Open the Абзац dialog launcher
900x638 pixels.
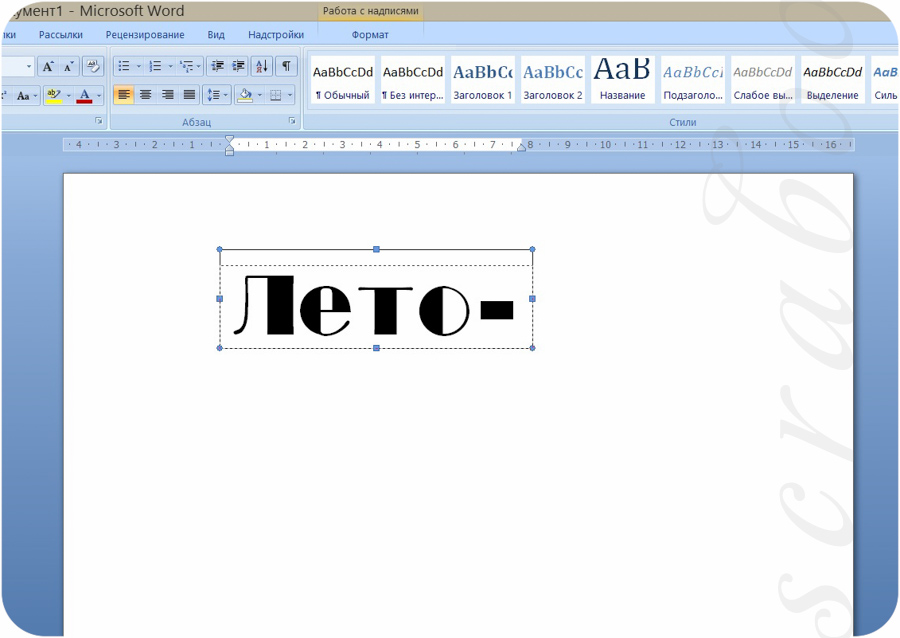click(292, 120)
